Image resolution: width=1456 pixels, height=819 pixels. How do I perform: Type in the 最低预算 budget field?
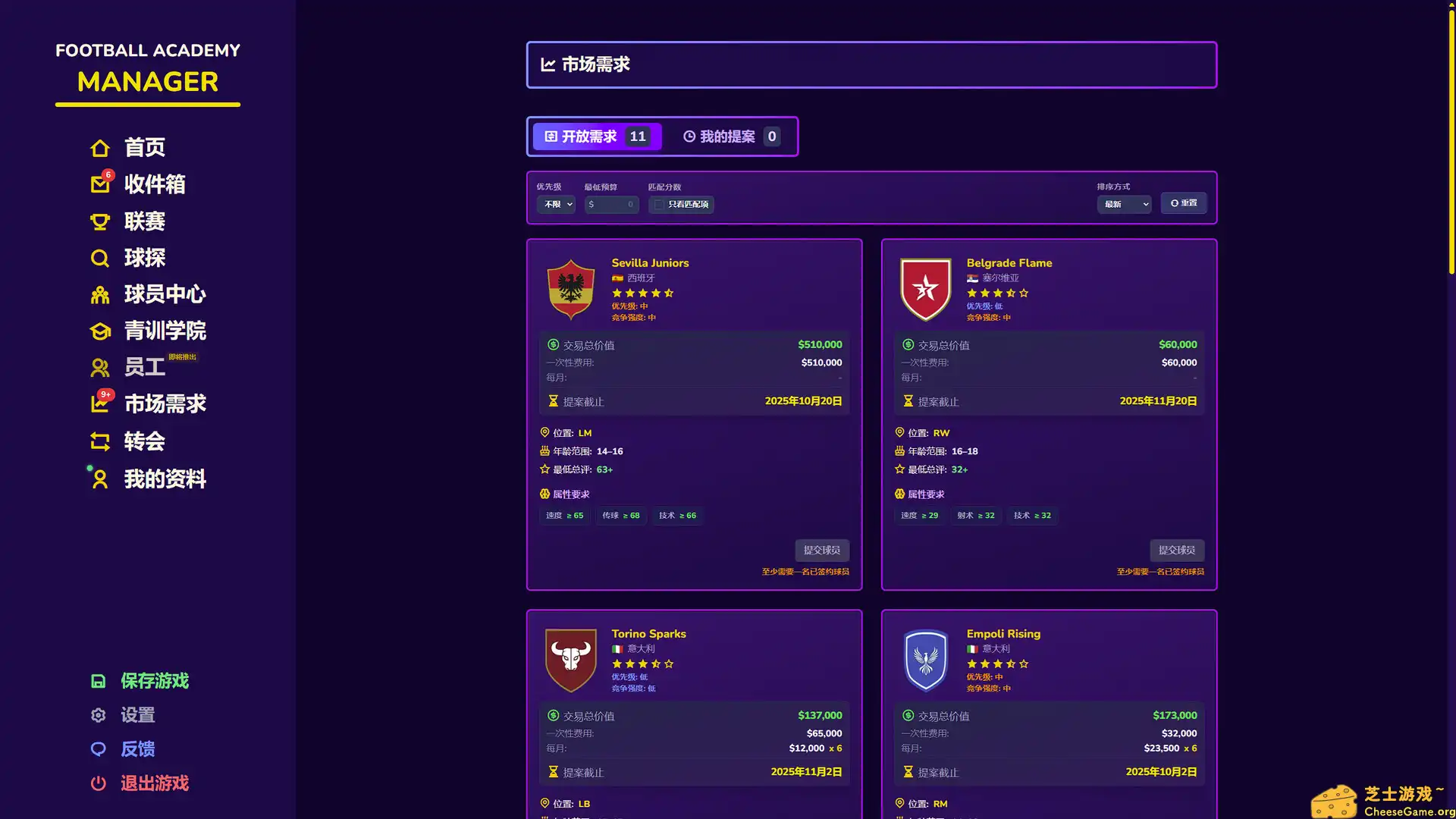(x=611, y=204)
